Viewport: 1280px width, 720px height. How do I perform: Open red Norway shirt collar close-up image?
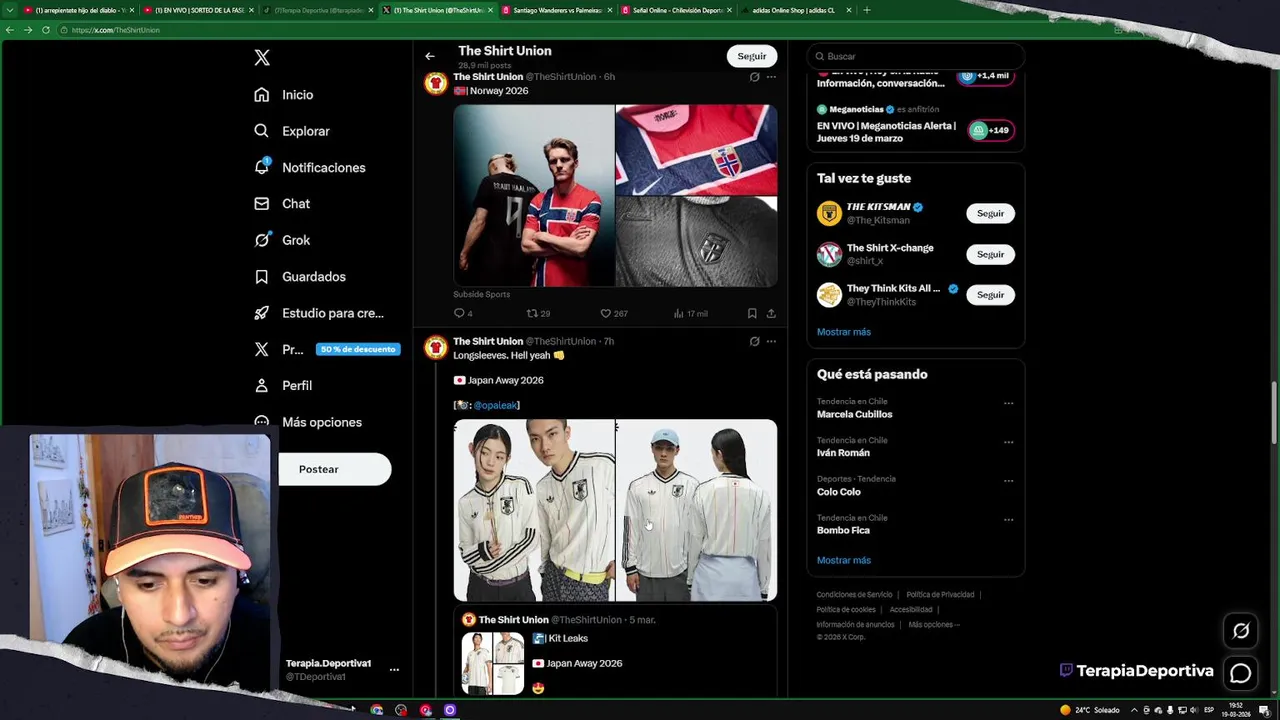click(696, 150)
